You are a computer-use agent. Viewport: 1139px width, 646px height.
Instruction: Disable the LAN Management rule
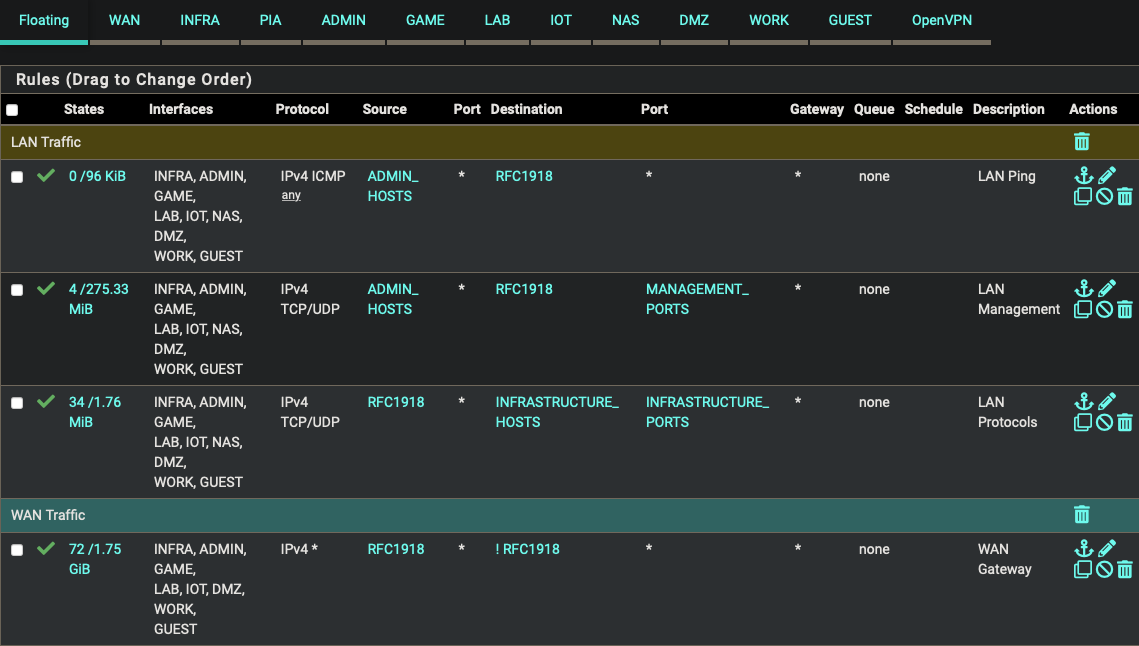click(1104, 310)
